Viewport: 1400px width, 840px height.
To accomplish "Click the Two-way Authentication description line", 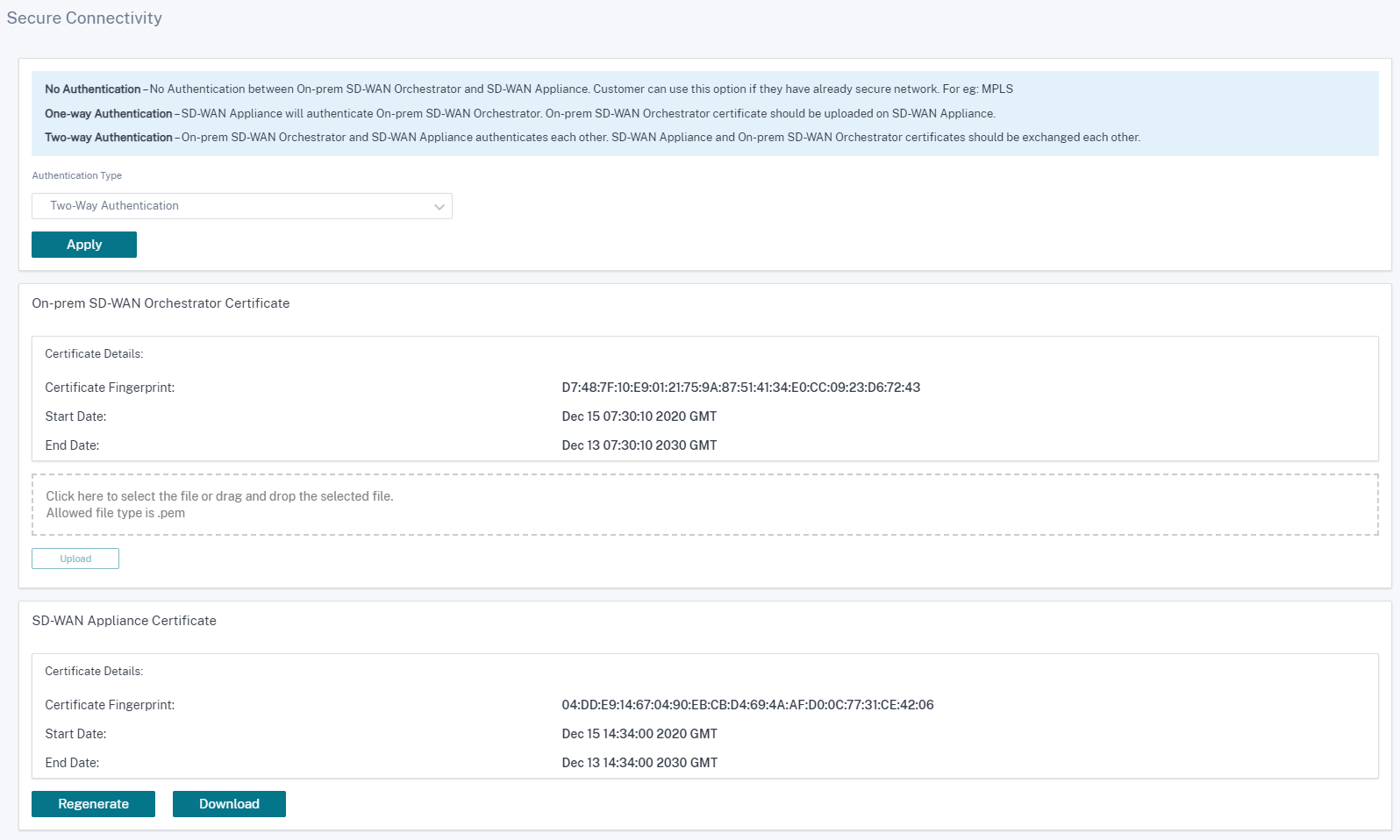I will click(x=593, y=138).
